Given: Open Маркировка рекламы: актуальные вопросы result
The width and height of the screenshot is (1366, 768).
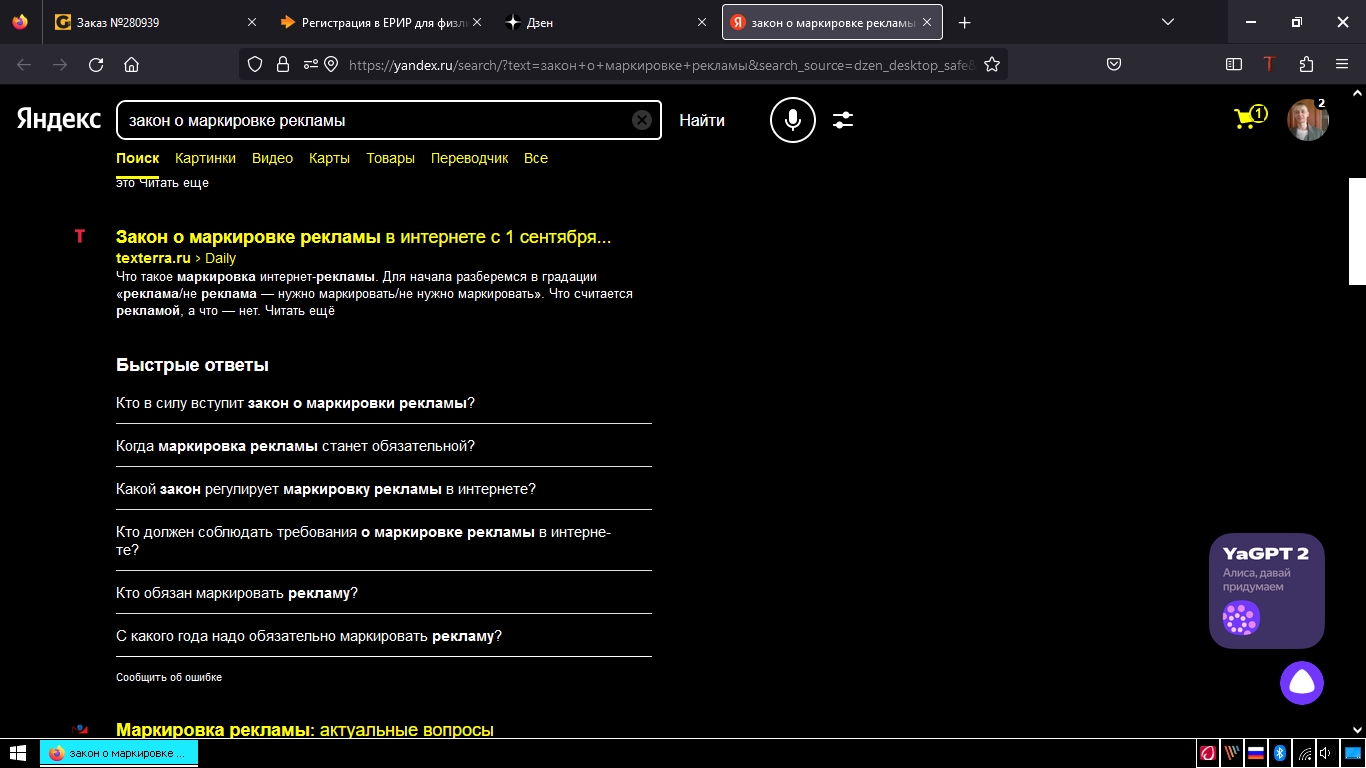Looking at the screenshot, I should coord(305,730).
